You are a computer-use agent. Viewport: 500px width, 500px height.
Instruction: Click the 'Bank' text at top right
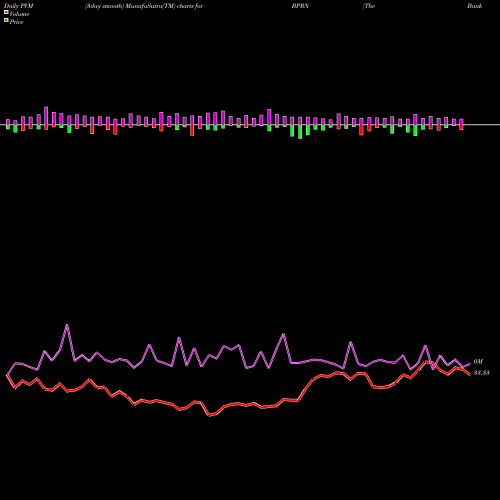(x=475, y=6)
